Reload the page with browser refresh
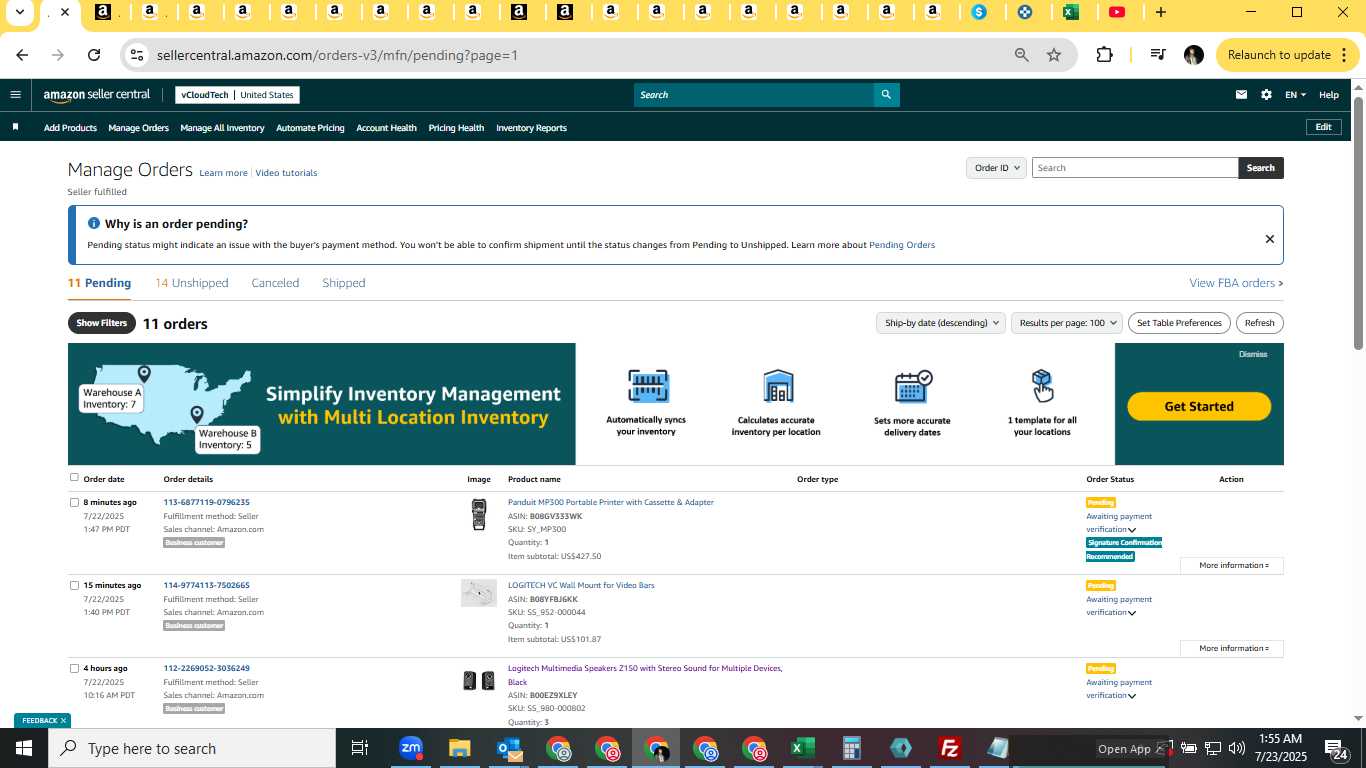Image resolution: width=1366 pixels, height=768 pixels. tap(94, 55)
